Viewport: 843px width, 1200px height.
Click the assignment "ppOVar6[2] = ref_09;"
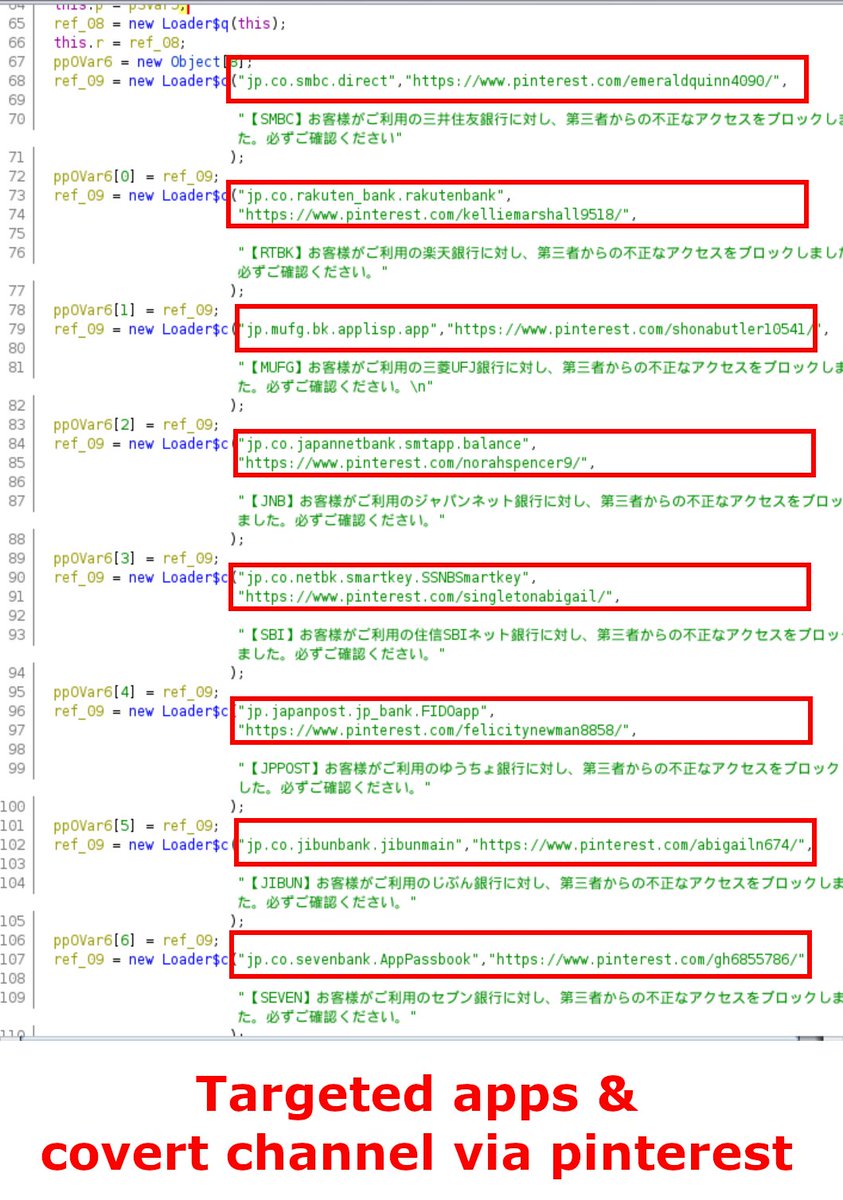[x=134, y=424]
